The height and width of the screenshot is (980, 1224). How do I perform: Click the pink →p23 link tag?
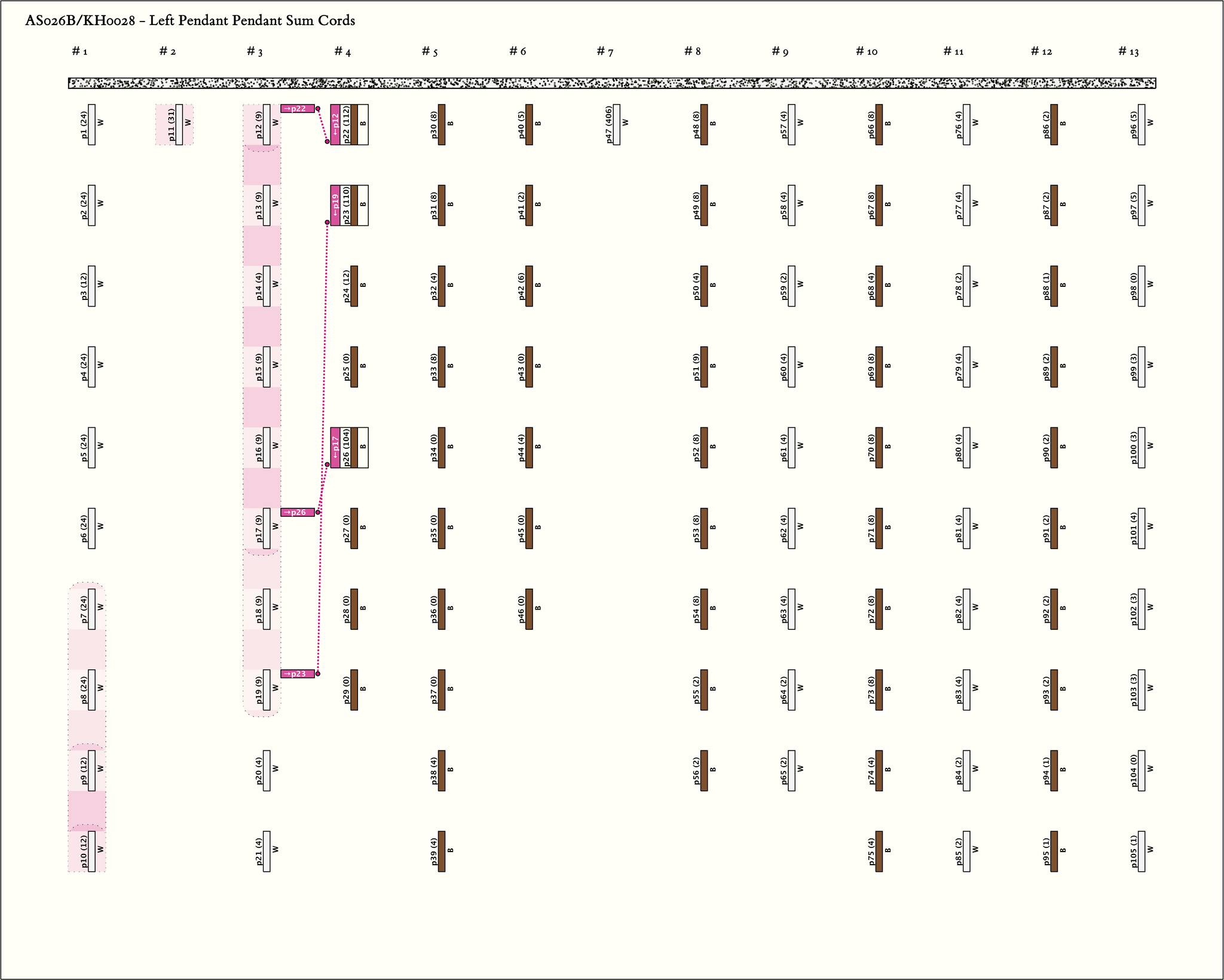298,673
